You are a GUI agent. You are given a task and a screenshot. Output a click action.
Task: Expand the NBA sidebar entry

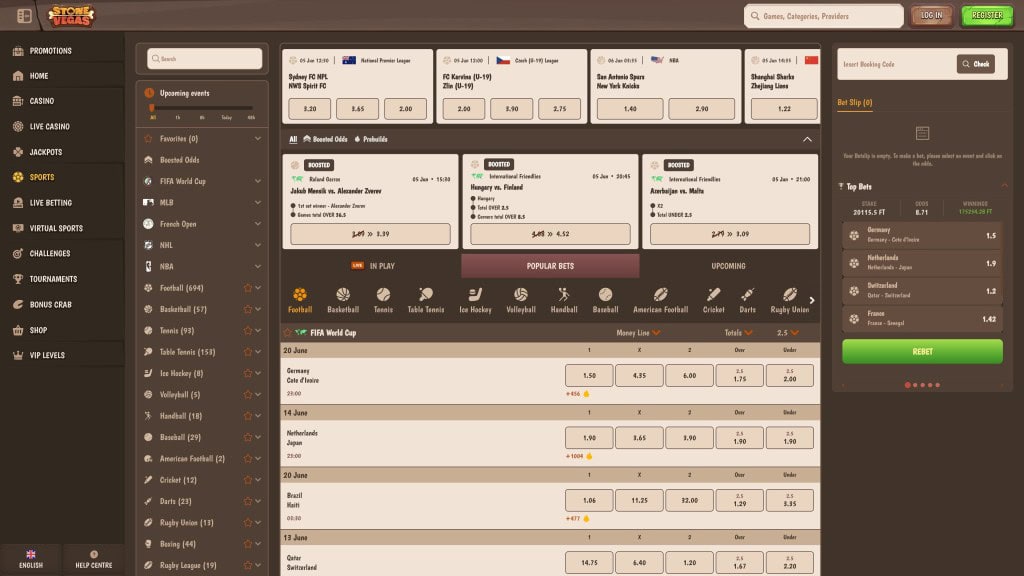point(258,266)
